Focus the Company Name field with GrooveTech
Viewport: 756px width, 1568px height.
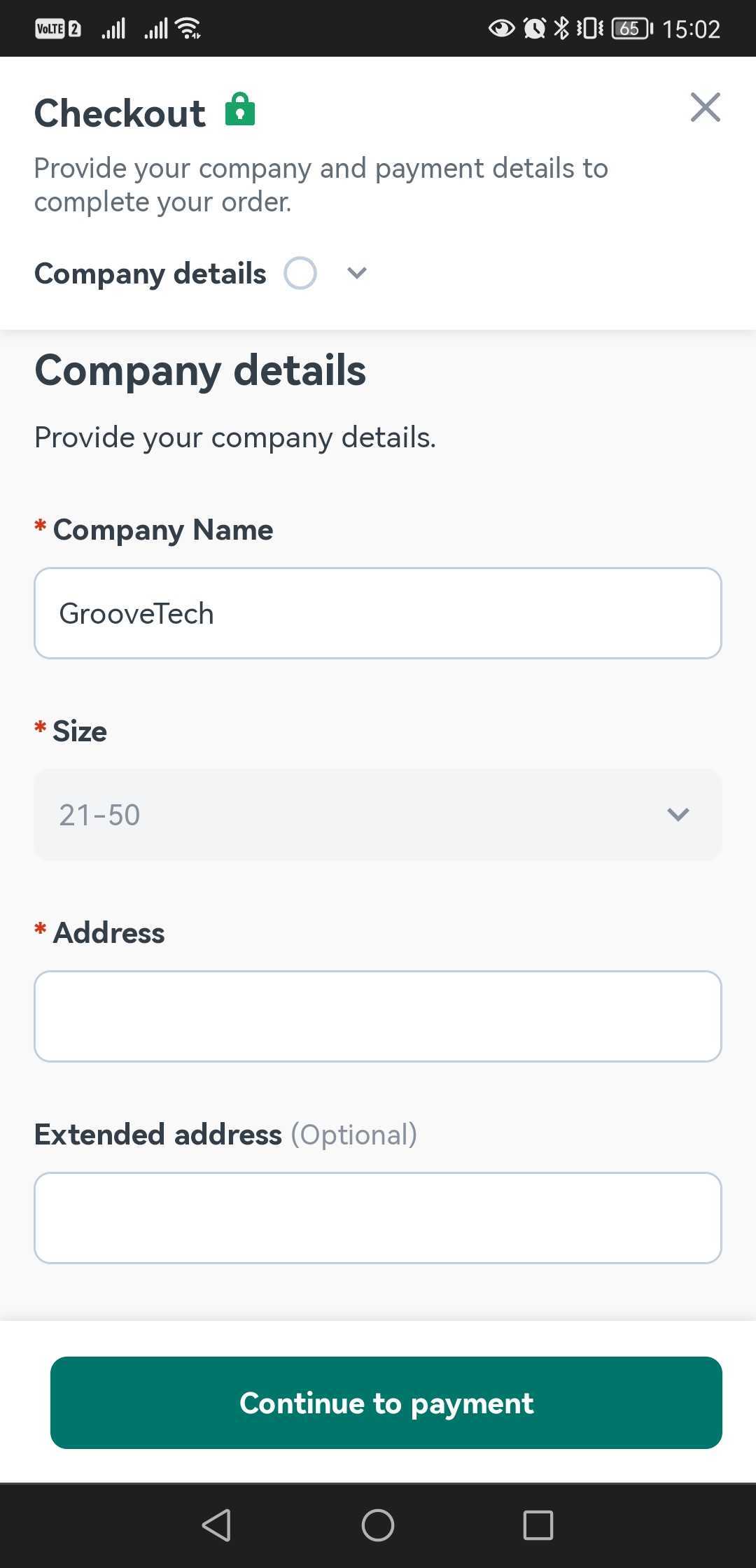[378, 613]
